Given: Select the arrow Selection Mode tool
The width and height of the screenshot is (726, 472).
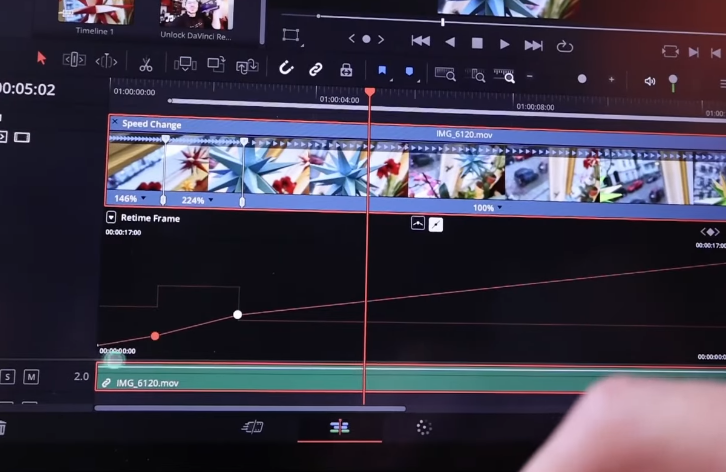Looking at the screenshot, I should [x=42, y=58].
